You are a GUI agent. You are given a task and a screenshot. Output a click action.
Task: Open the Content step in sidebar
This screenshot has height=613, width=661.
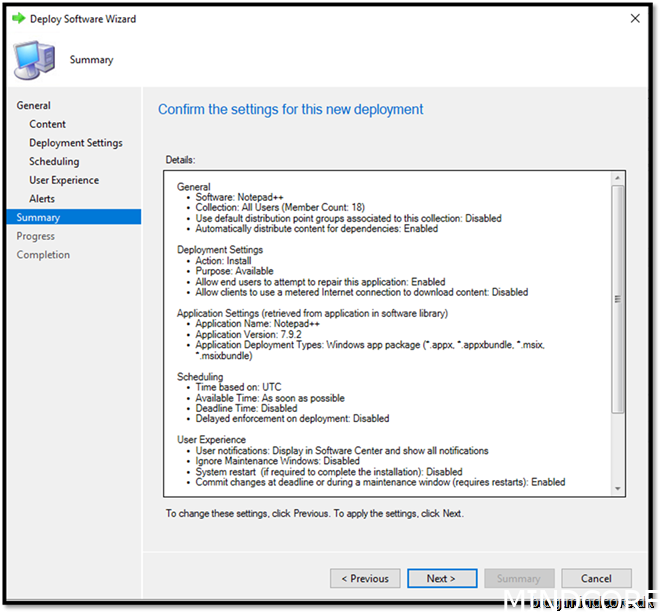click(x=48, y=124)
